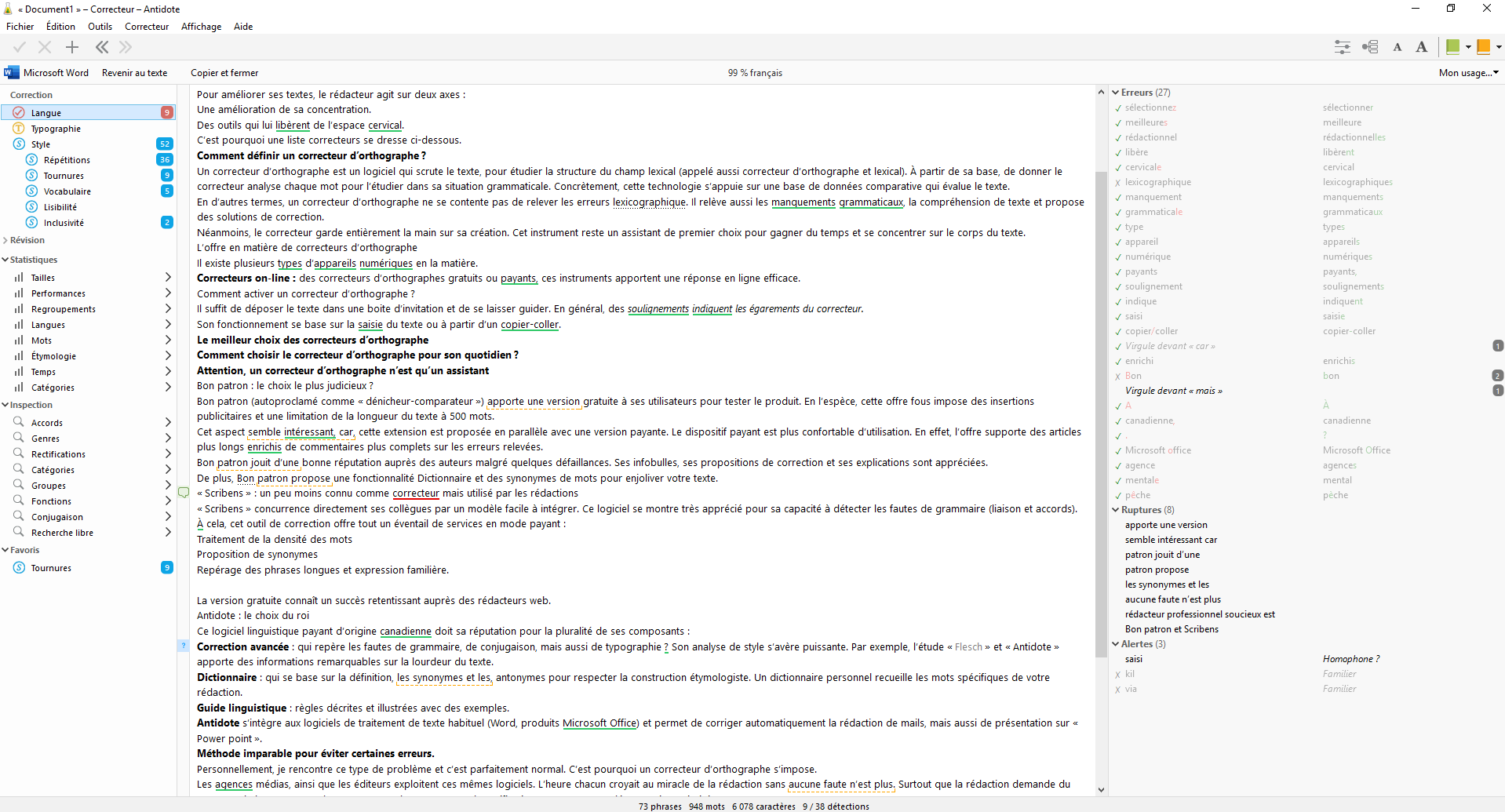
Task: Click the Tailles bar chart icon
Action: (x=19, y=277)
